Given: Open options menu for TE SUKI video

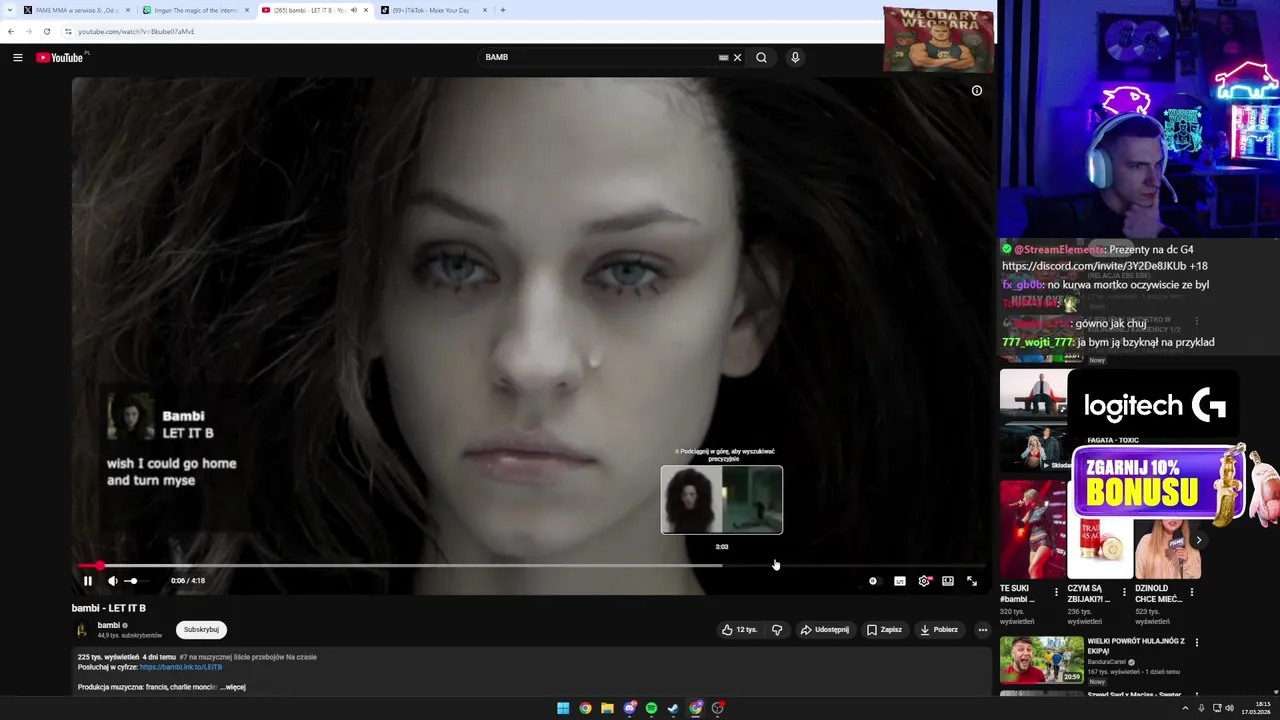Looking at the screenshot, I should click(1056, 592).
